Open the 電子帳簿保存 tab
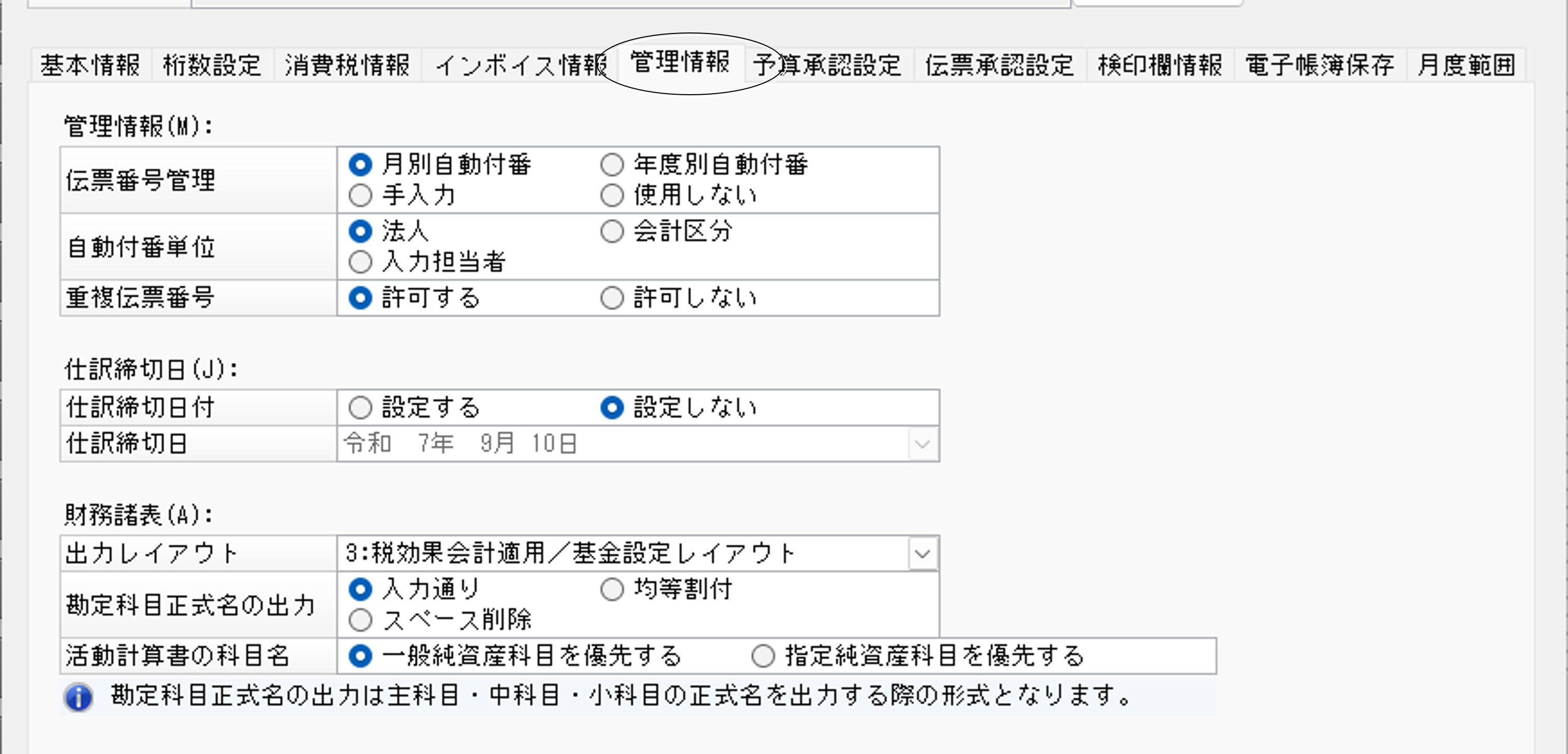The image size is (1568, 754). click(1320, 65)
